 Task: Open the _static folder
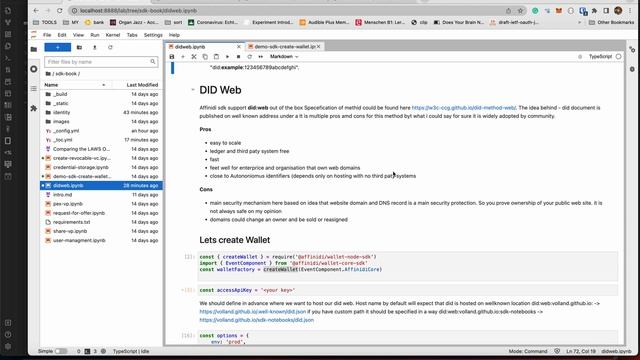(101, 103)
